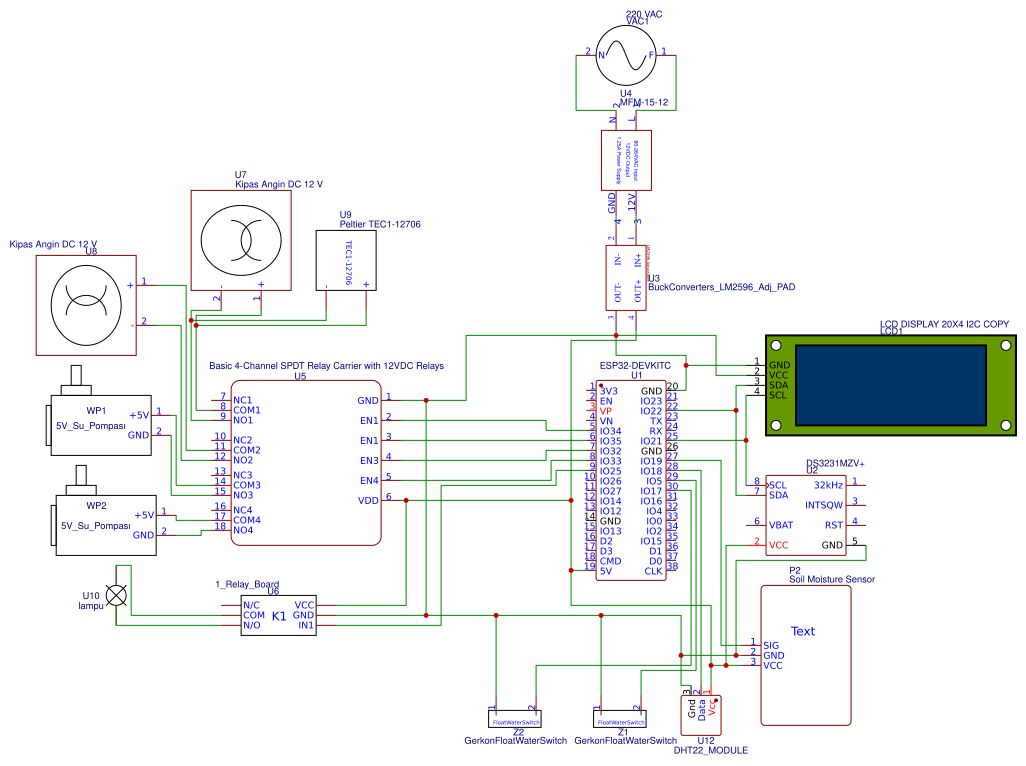Click the 'DHT22_MODULE' label
This screenshot has height=766, width=1026.
coord(711,750)
